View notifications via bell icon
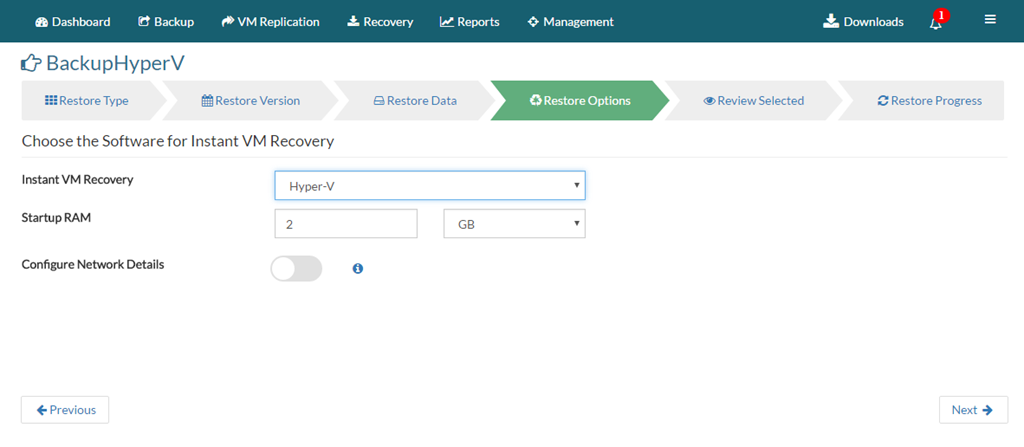The image size is (1024, 447). [x=936, y=22]
